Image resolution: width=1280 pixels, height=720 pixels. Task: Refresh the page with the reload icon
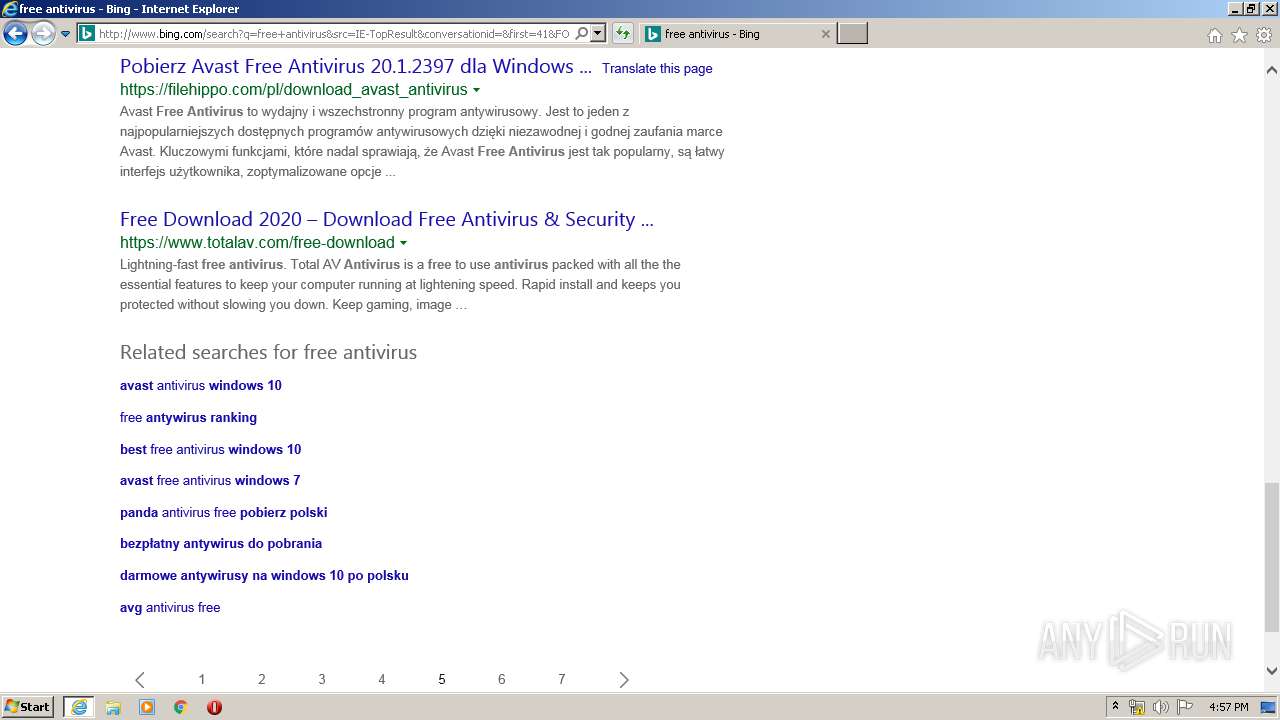pyautogui.click(x=623, y=34)
